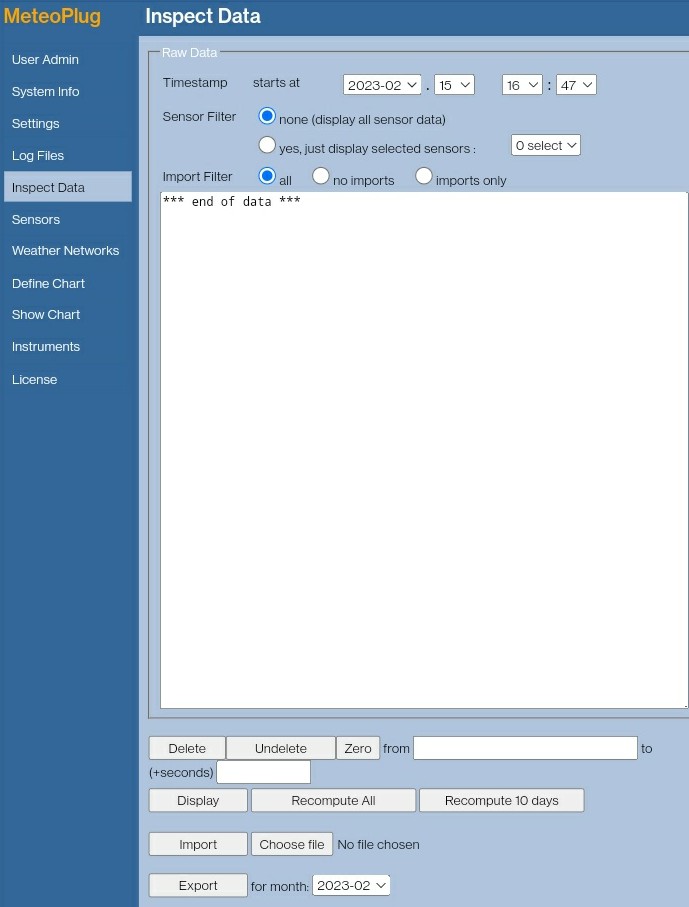Click the Delete button
689x907 pixels.
tap(187, 748)
